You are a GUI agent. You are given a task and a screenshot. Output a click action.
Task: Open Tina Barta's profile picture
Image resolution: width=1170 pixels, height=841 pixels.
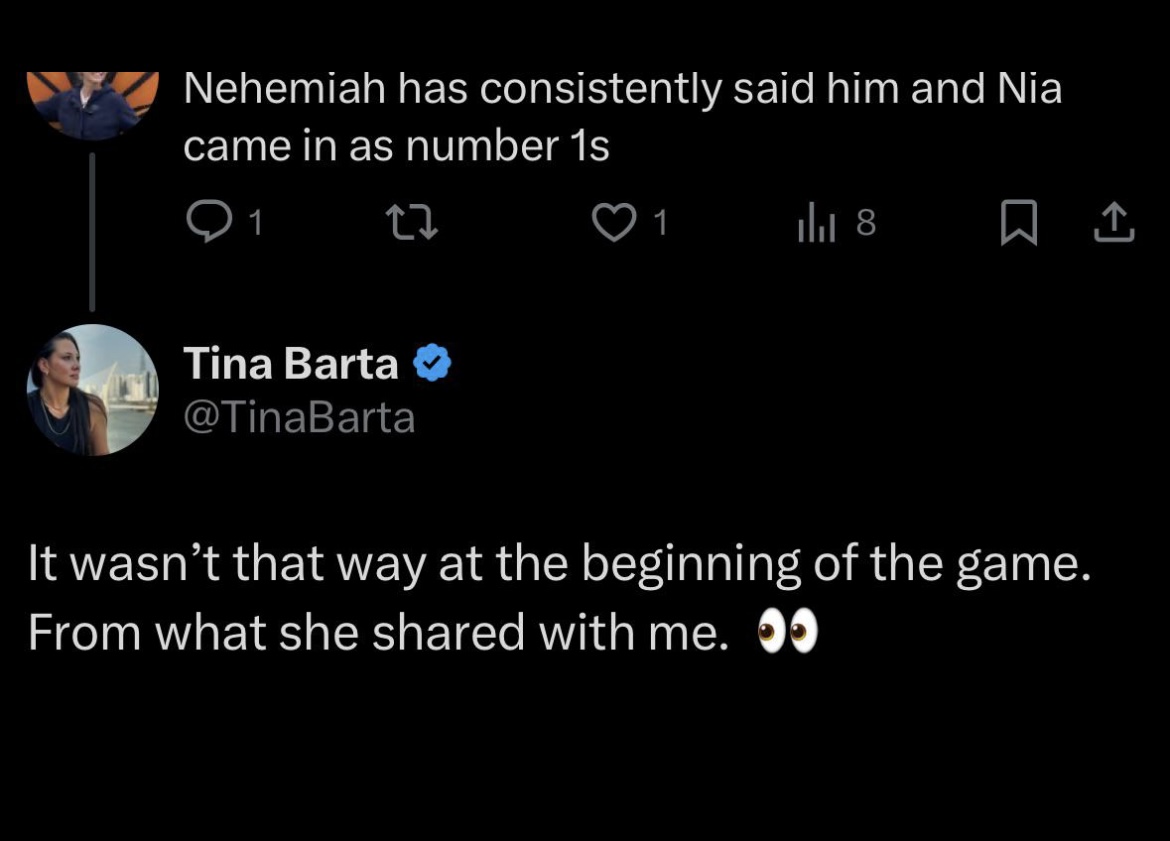pyautogui.click(x=93, y=390)
